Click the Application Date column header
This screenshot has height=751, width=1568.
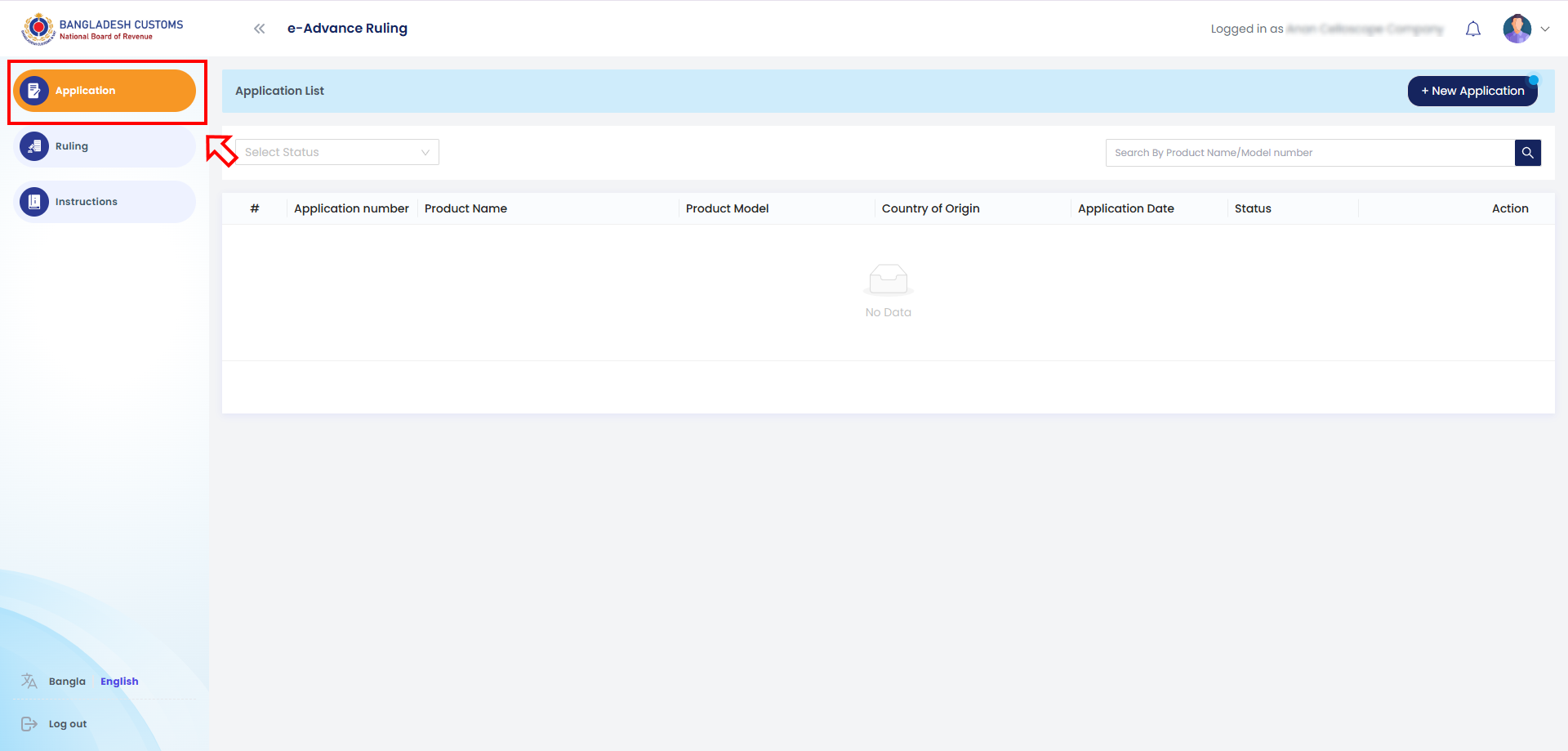[1126, 208]
